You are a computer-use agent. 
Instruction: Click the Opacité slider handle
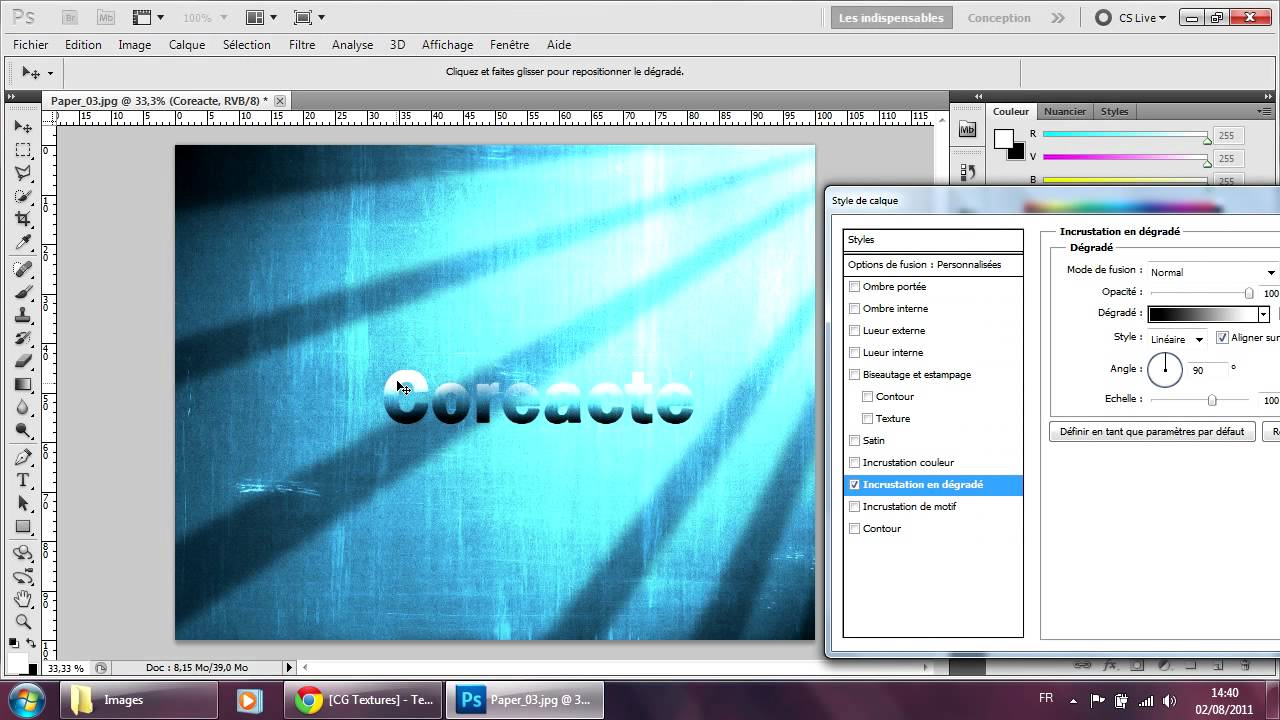(1249, 294)
